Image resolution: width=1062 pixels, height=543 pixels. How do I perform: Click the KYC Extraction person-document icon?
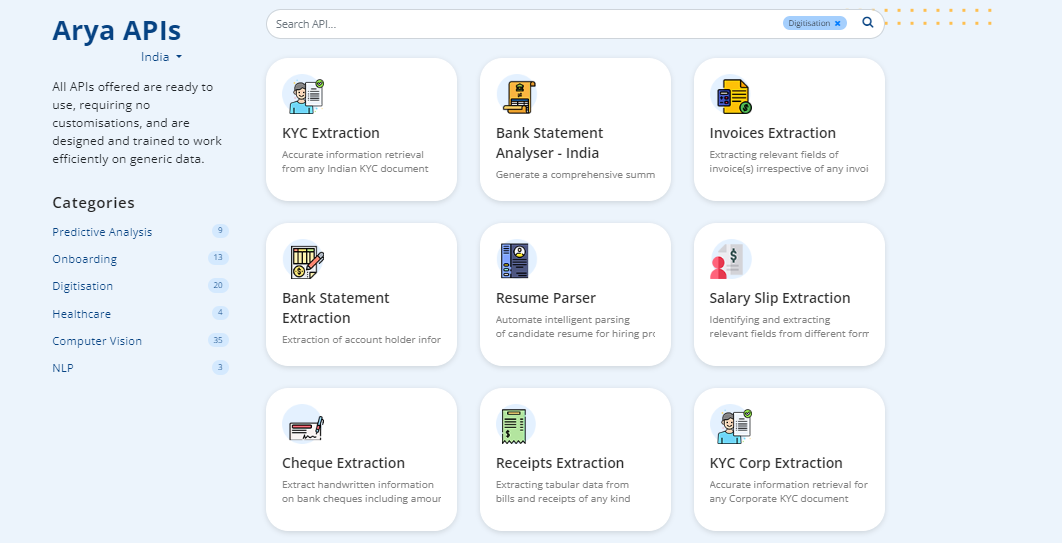(x=303, y=95)
